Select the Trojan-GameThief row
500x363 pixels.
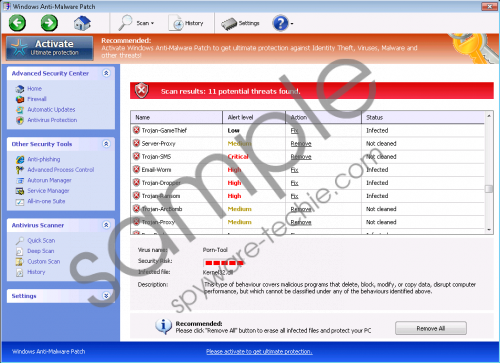coord(307,130)
